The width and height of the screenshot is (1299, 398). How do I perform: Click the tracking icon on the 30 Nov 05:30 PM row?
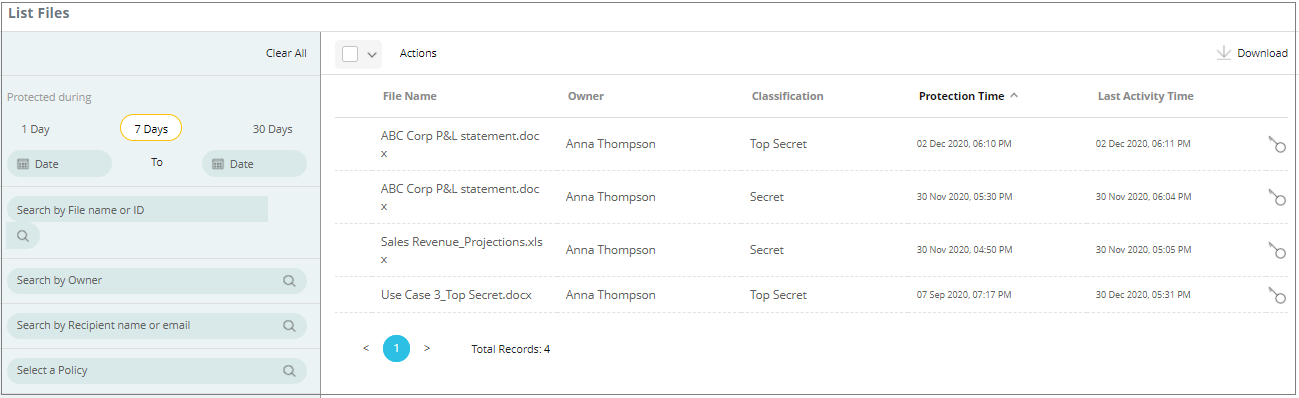point(1276,197)
